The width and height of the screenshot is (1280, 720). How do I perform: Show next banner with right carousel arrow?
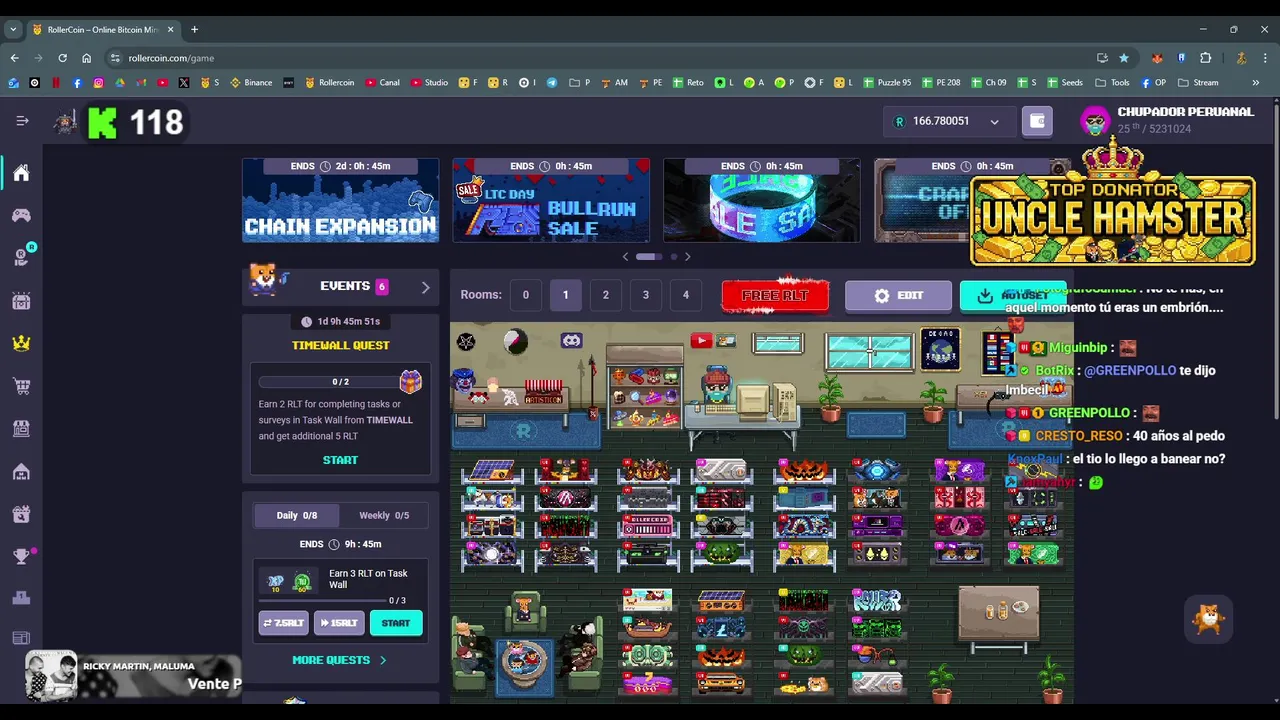point(687,257)
